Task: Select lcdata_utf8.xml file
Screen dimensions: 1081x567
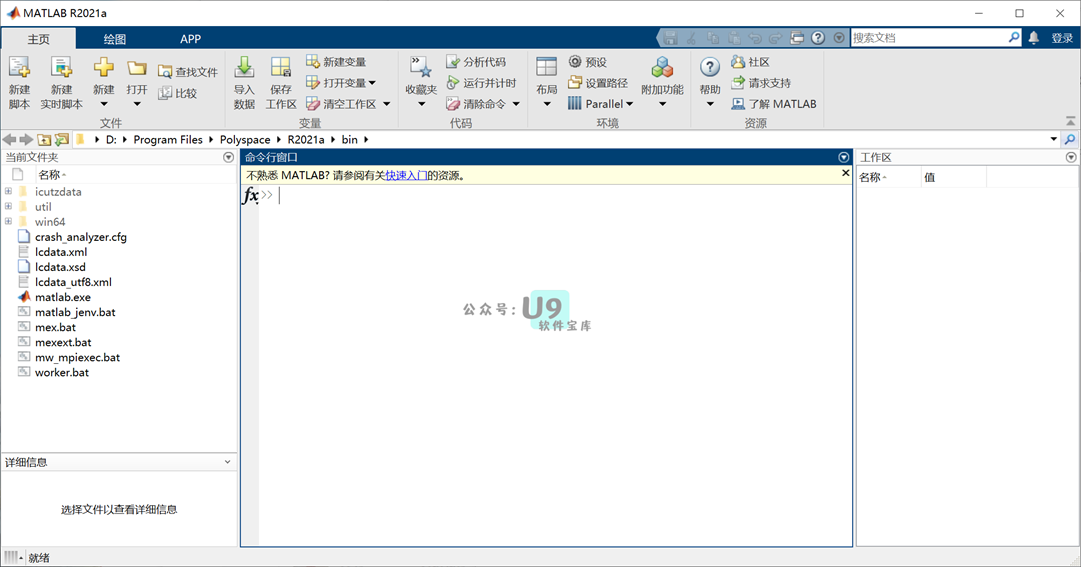Action: tap(73, 281)
